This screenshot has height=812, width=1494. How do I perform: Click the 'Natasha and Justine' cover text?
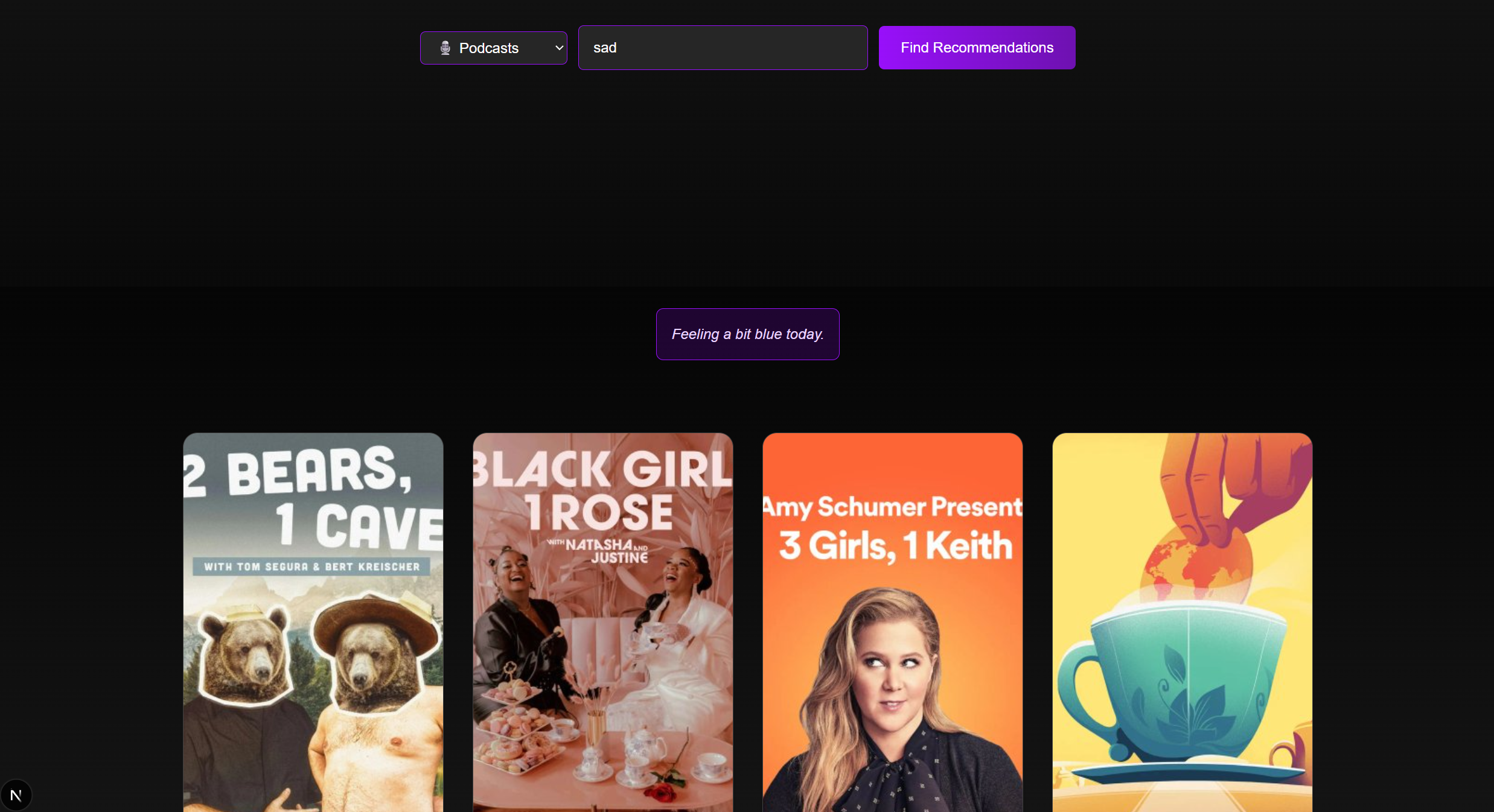point(607,551)
